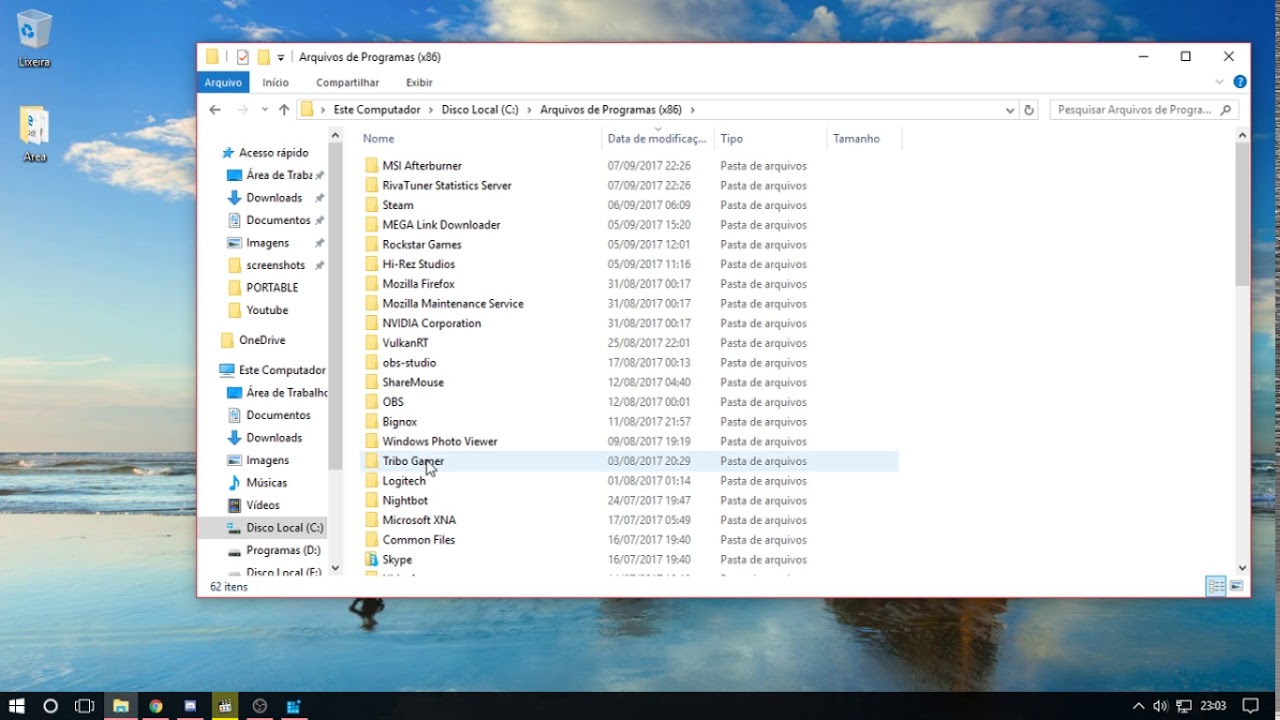The height and width of the screenshot is (720, 1280).
Task: Open the Lixeira recycle bin desktop icon
Action: (34, 40)
